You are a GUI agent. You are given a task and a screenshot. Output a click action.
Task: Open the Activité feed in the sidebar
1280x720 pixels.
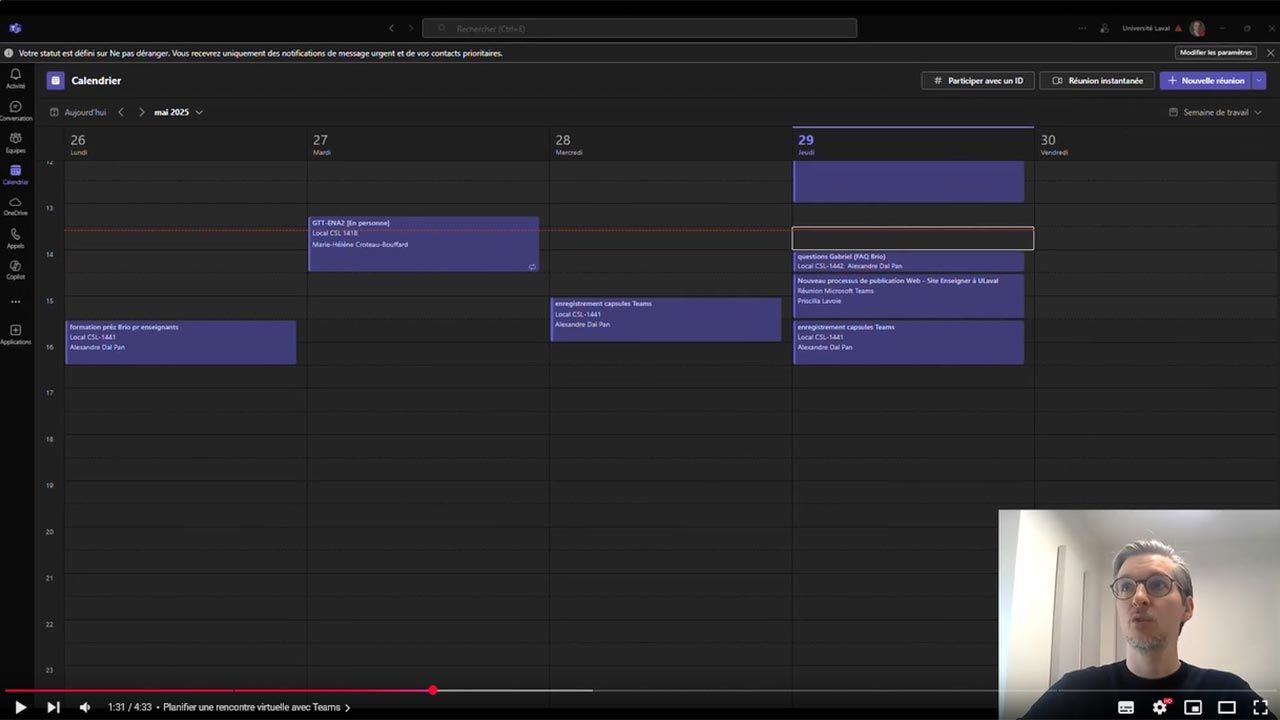15,78
